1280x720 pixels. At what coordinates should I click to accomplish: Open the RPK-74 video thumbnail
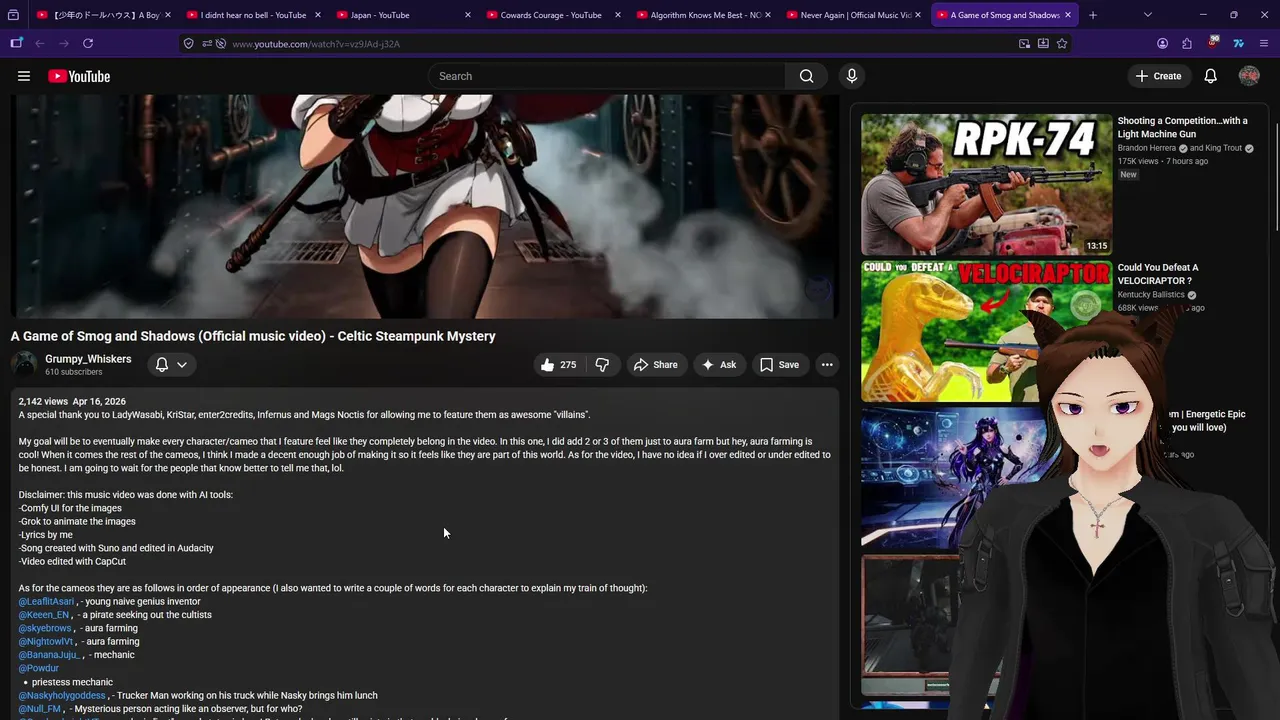coord(986,184)
